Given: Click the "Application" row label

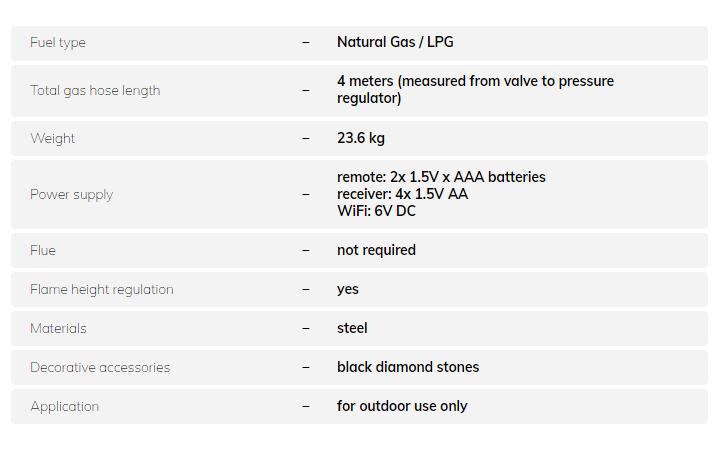Looking at the screenshot, I should (64, 407).
